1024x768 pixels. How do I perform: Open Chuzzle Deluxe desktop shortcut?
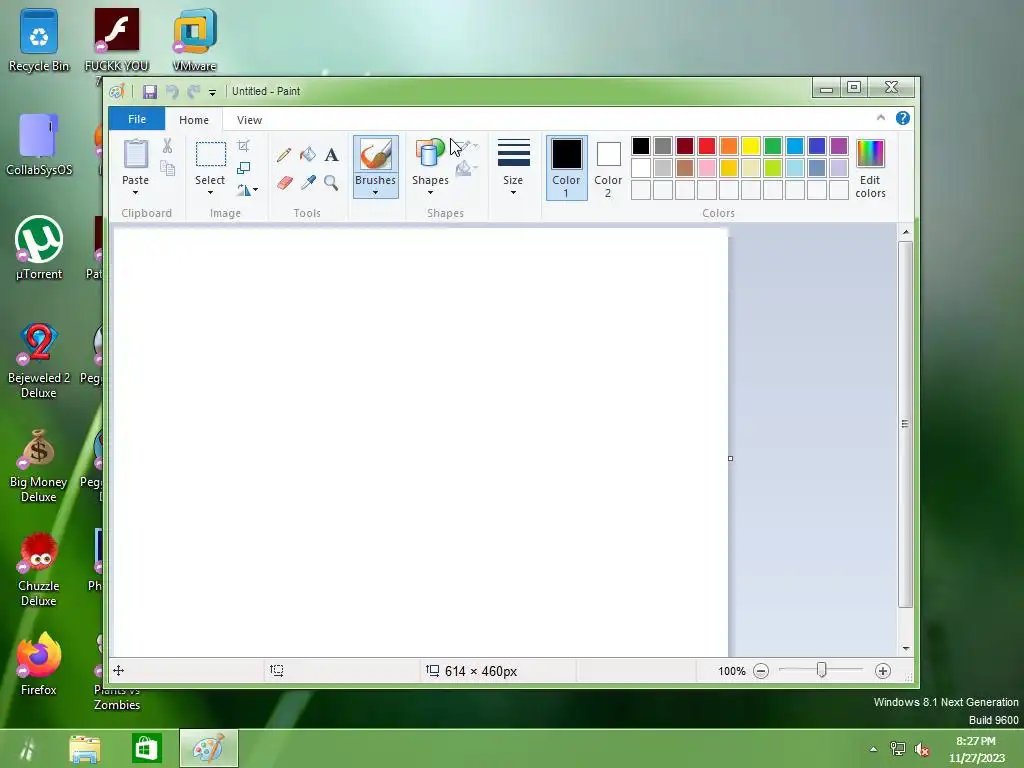[39, 569]
